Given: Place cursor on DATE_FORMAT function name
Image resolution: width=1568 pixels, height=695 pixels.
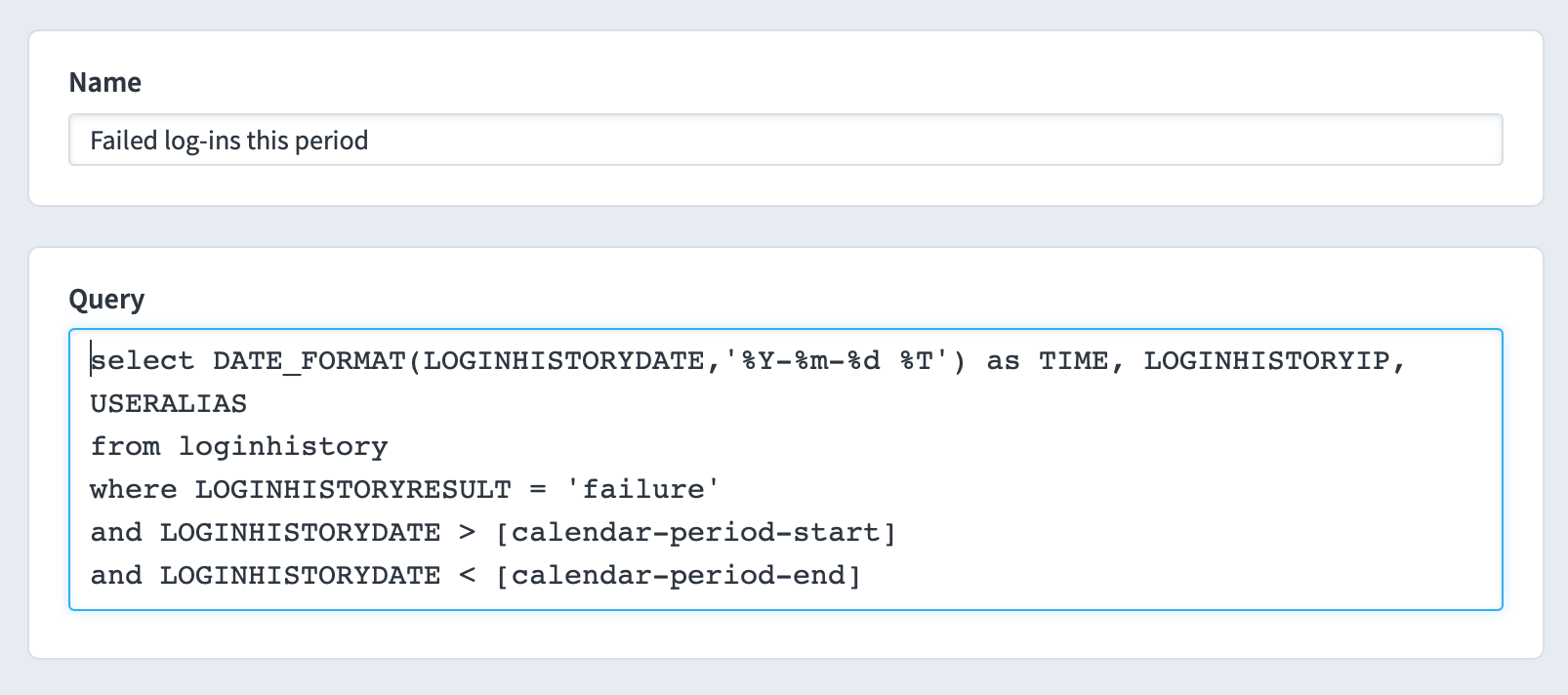Looking at the screenshot, I should point(309,361).
